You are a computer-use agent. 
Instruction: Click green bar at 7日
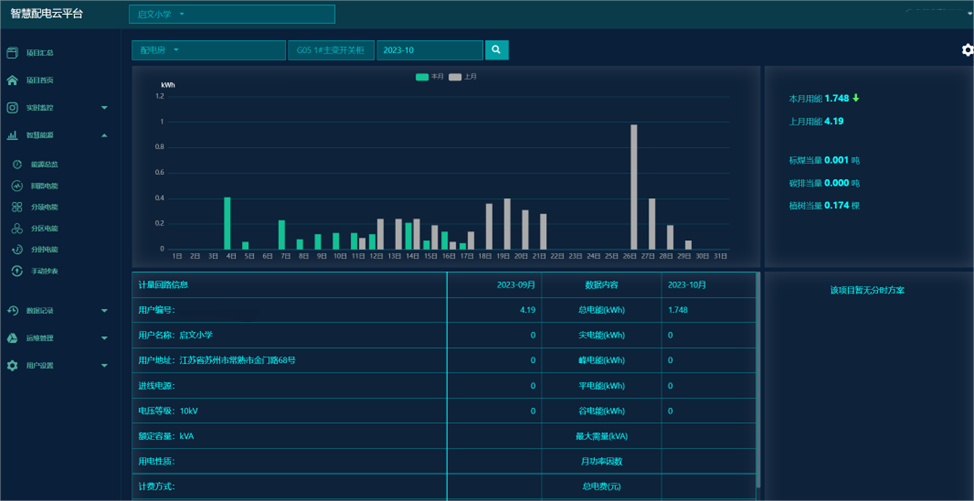[281, 235]
